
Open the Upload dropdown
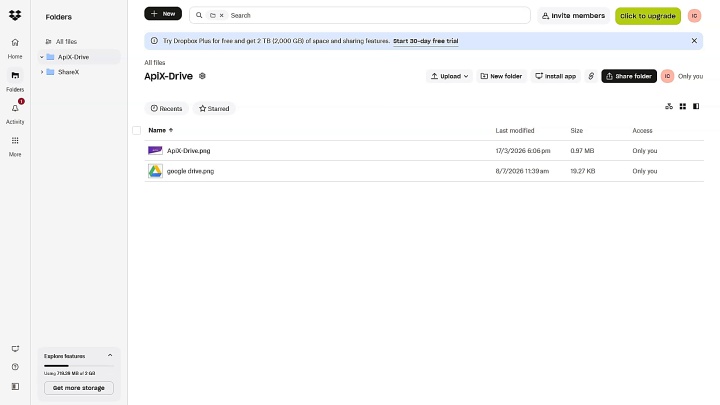point(450,76)
